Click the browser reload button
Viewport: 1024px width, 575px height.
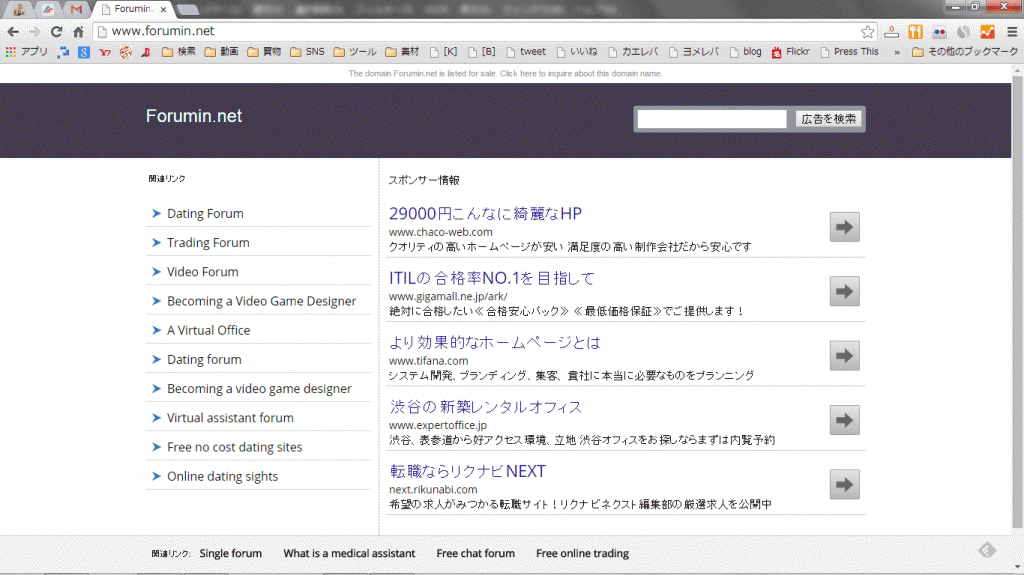[x=56, y=31]
